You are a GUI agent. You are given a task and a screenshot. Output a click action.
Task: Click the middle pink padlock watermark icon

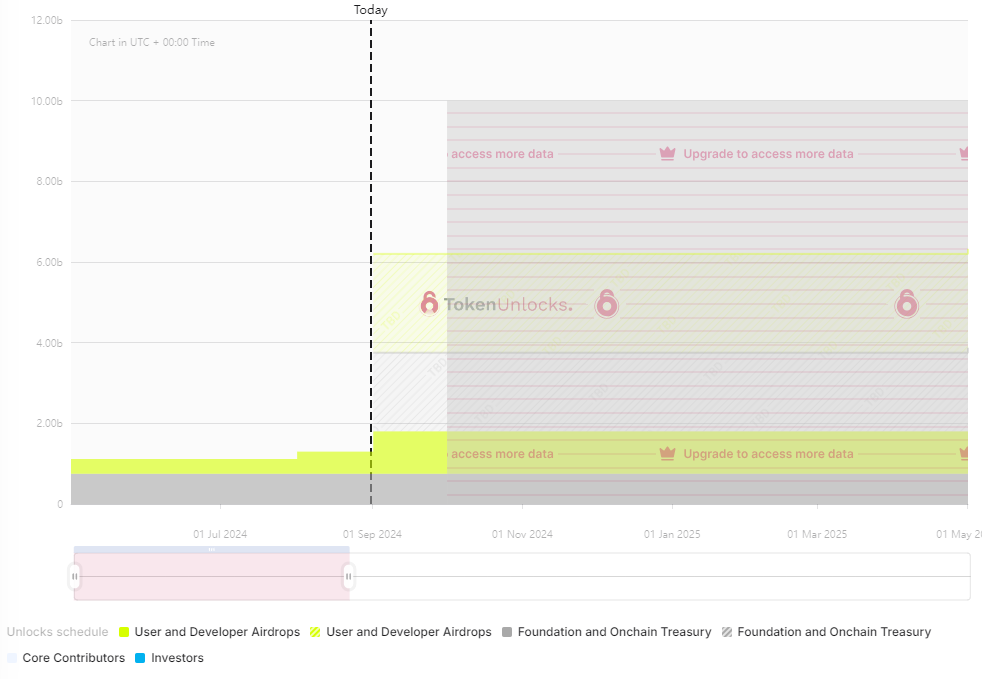(x=606, y=304)
